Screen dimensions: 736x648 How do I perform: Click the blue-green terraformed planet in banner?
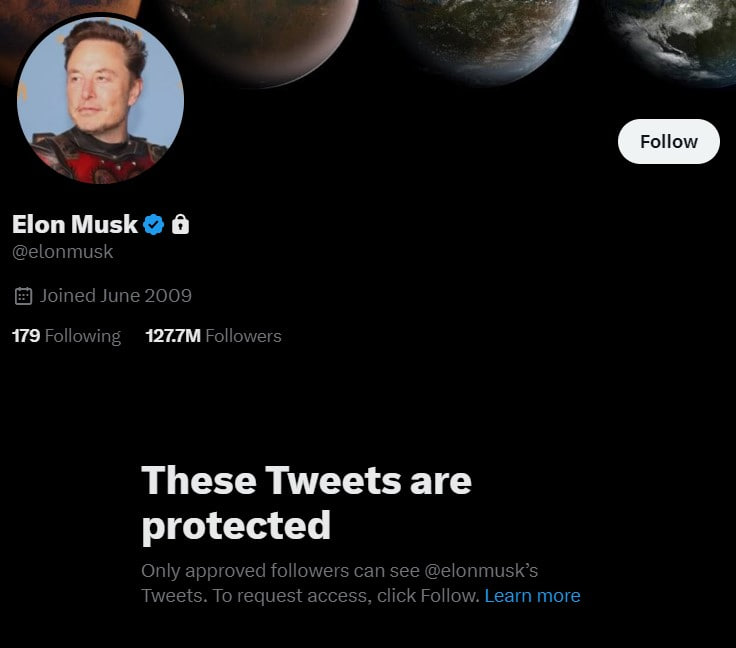483,40
